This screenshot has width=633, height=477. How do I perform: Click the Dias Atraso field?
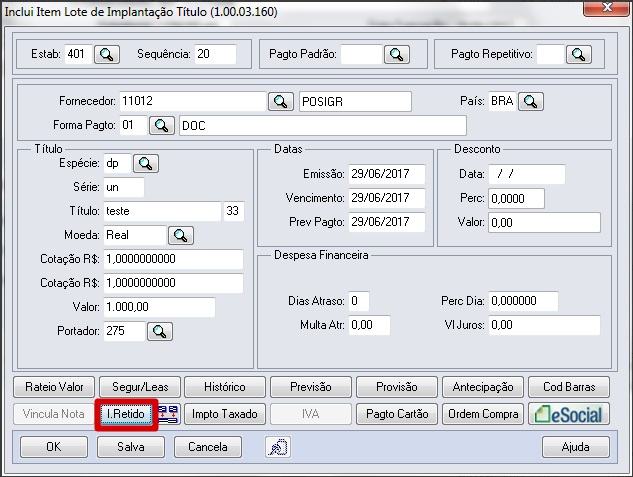click(358, 301)
